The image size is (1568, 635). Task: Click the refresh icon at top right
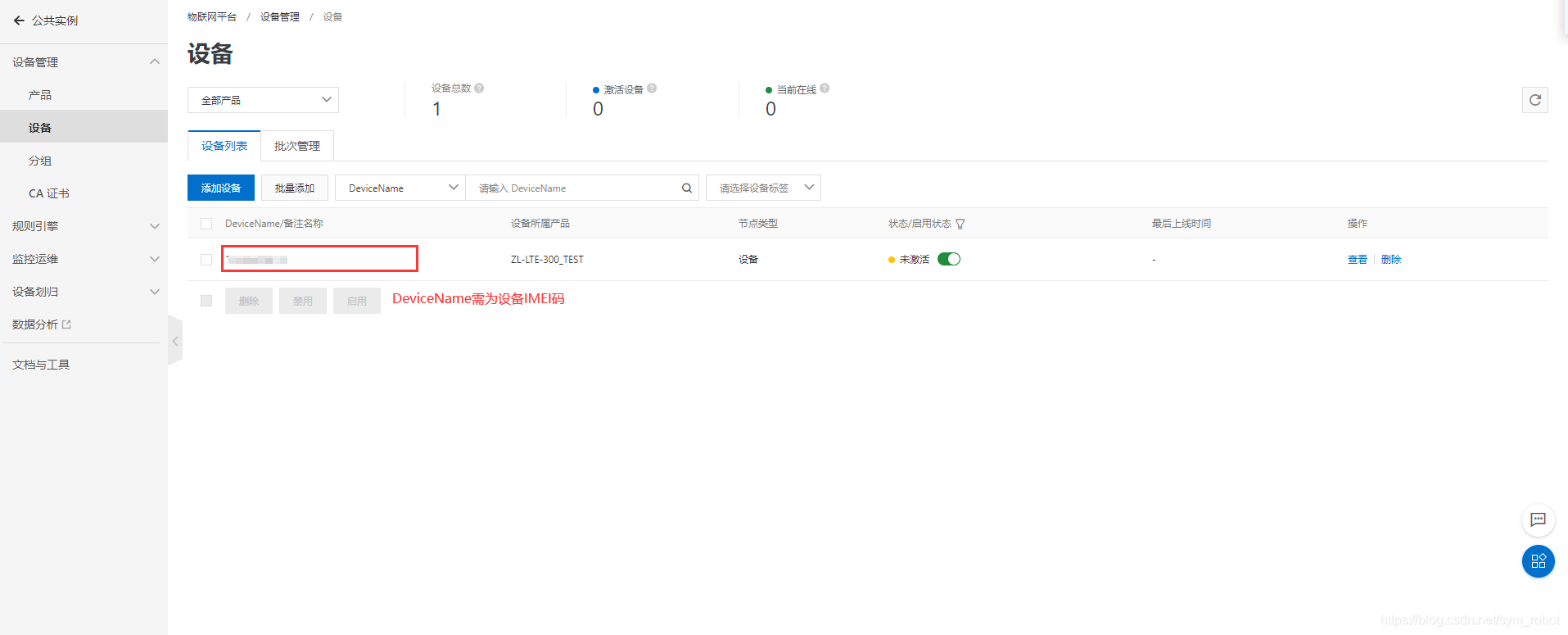[x=1534, y=100]
